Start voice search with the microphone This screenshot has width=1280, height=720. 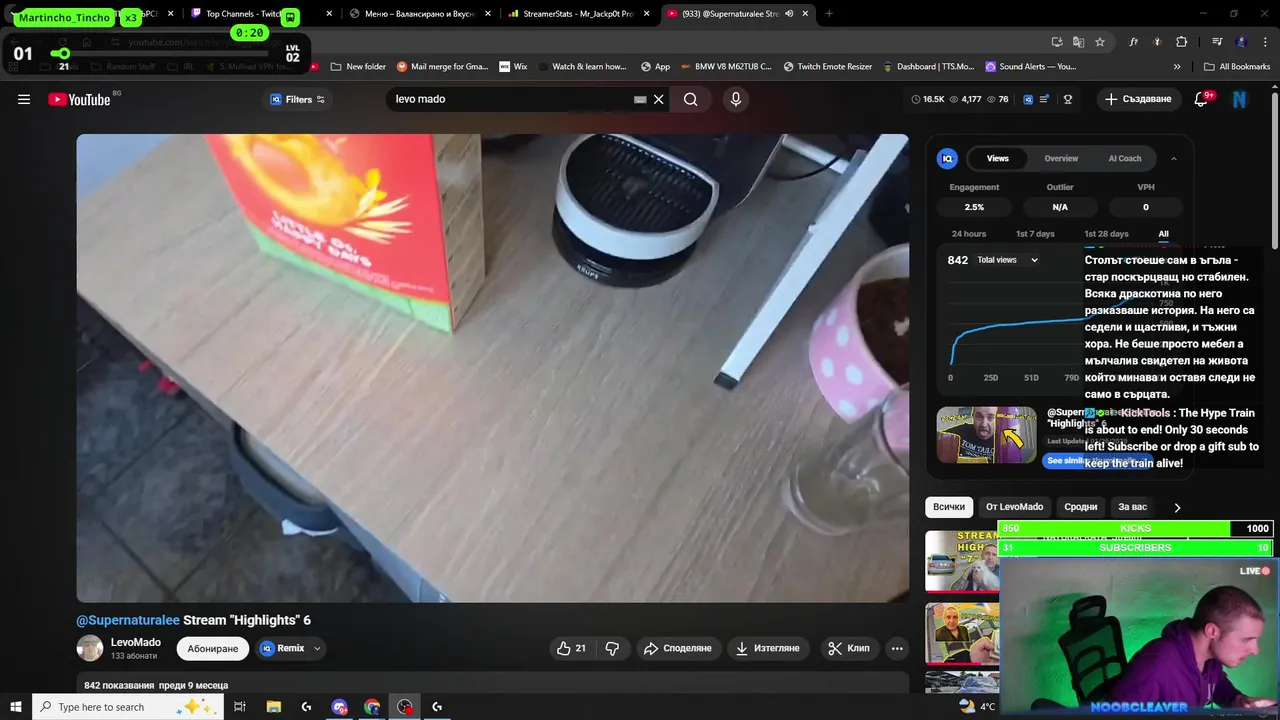tap(736, 99)
